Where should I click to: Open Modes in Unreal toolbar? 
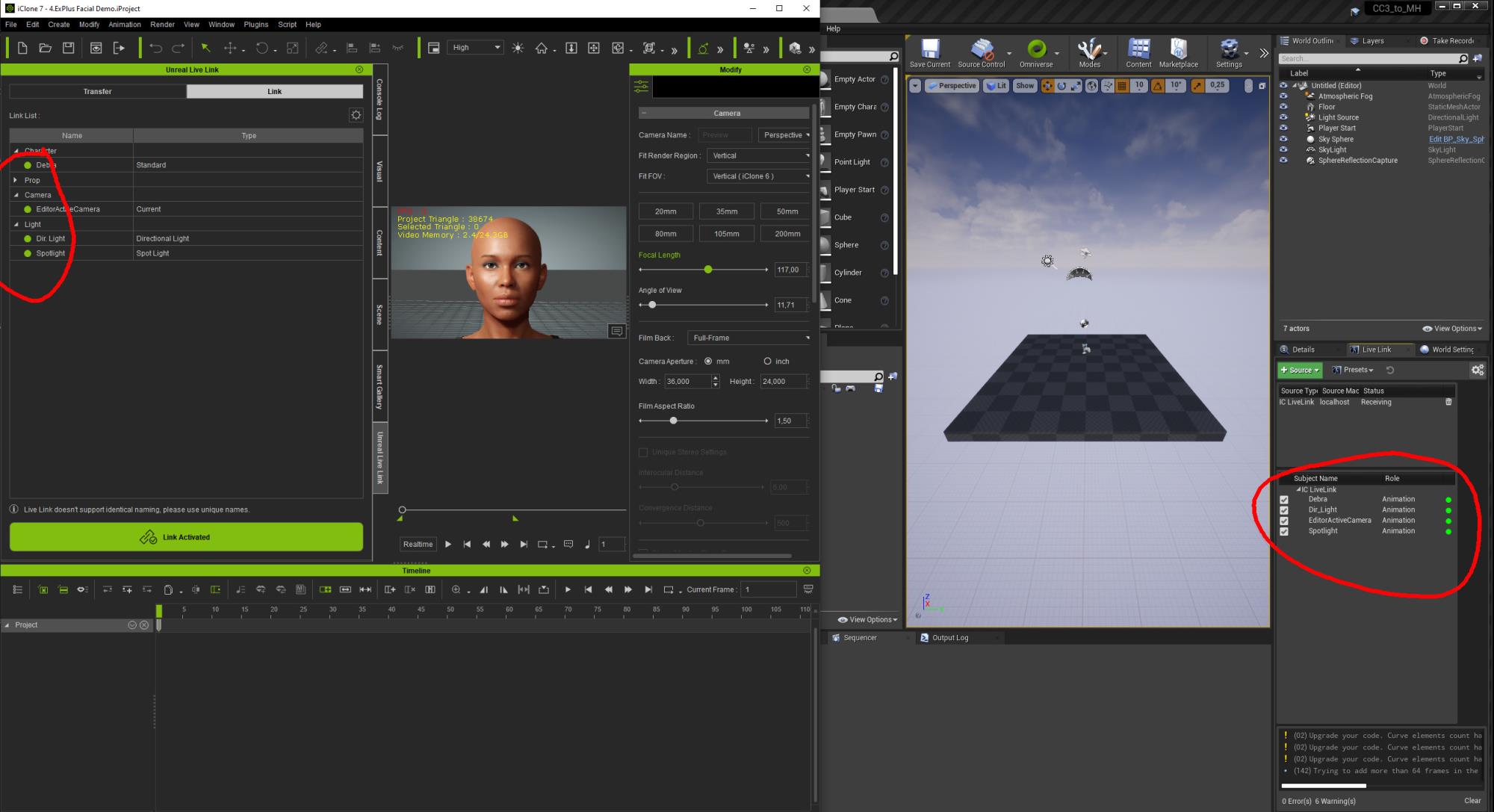(1089, 53)
